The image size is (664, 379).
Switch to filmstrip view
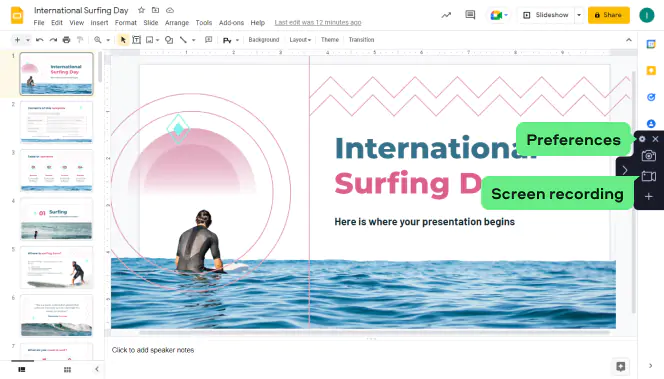tap(22, 370)
